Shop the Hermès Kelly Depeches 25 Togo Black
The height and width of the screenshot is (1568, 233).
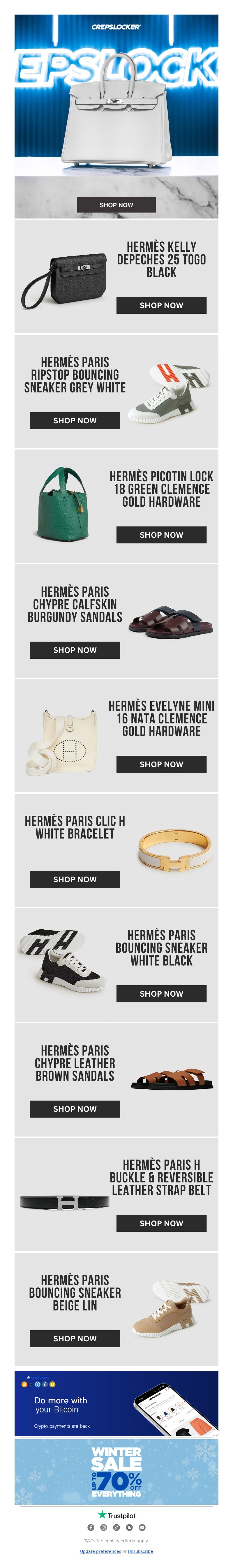[x=161, y=306]
